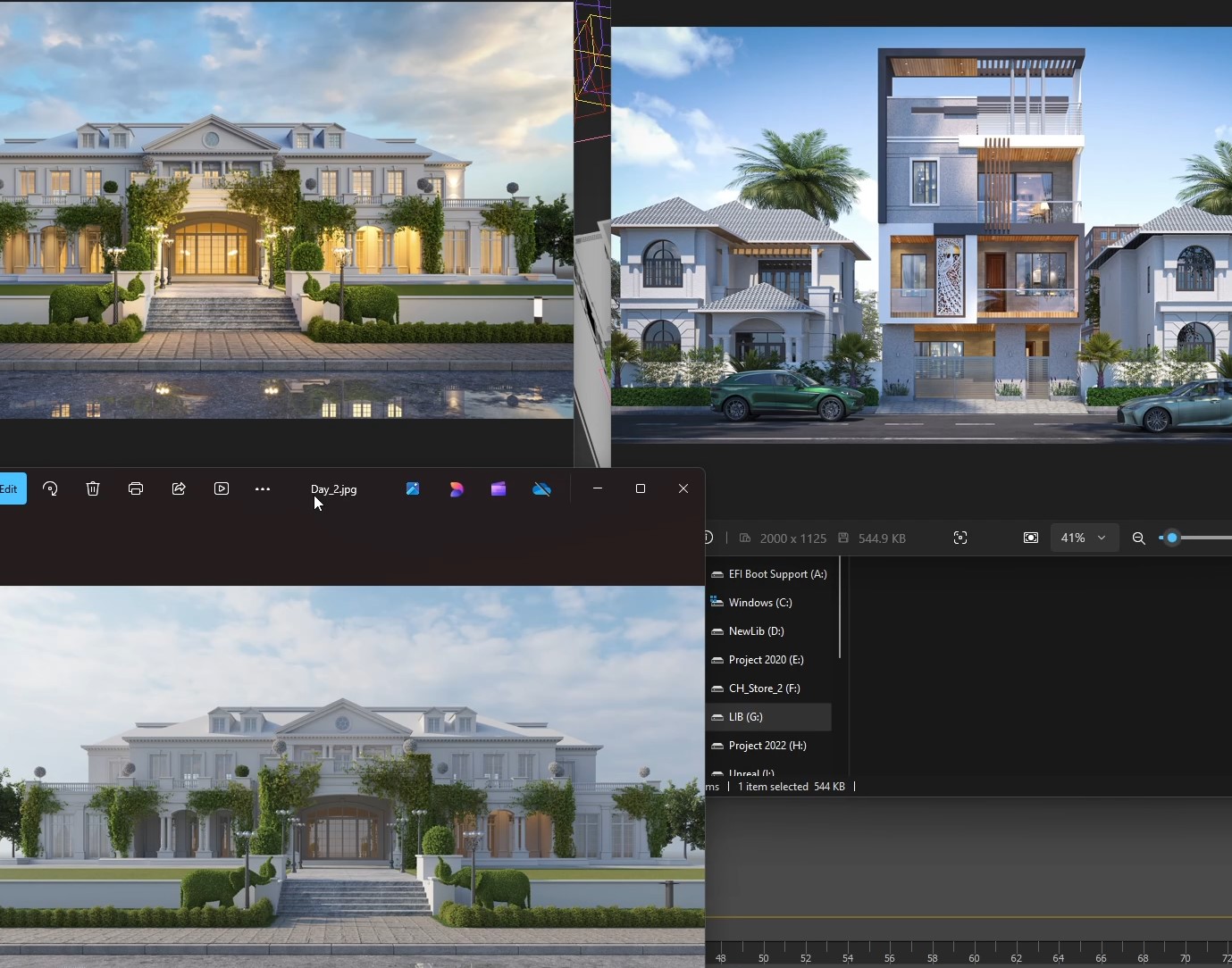
Task: Open Clipchamp video editor icon
Action: (x=499, y=488)
